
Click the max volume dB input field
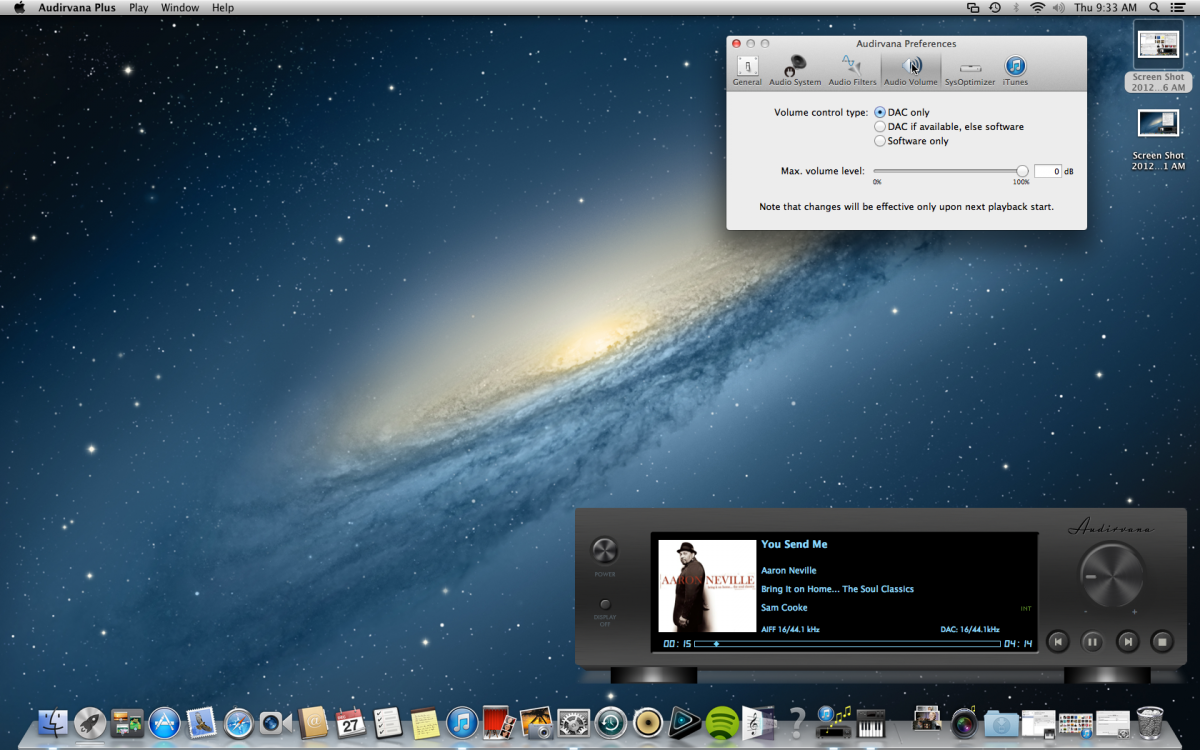[1047, 171]
